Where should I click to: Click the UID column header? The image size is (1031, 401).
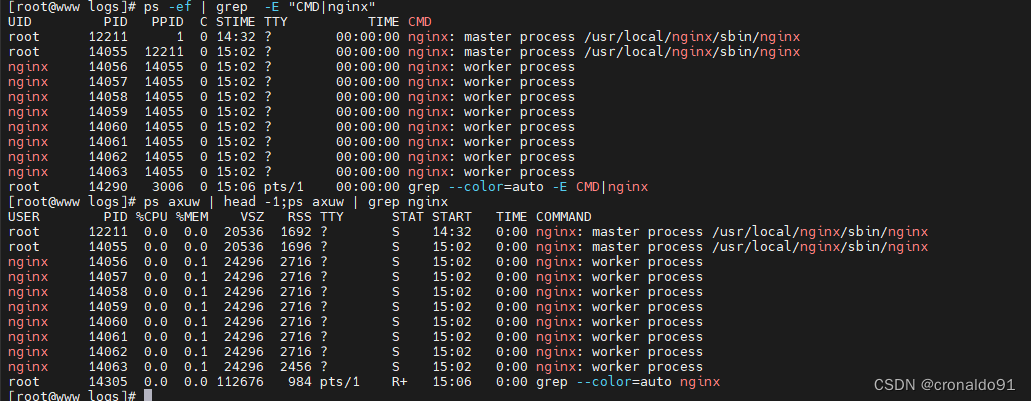tap(20, 22)
